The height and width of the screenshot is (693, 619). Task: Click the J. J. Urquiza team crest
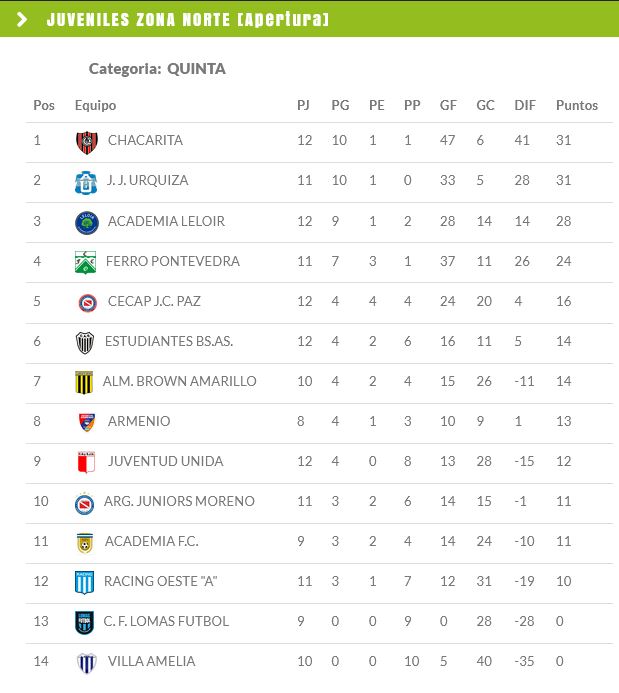[87, 181]
